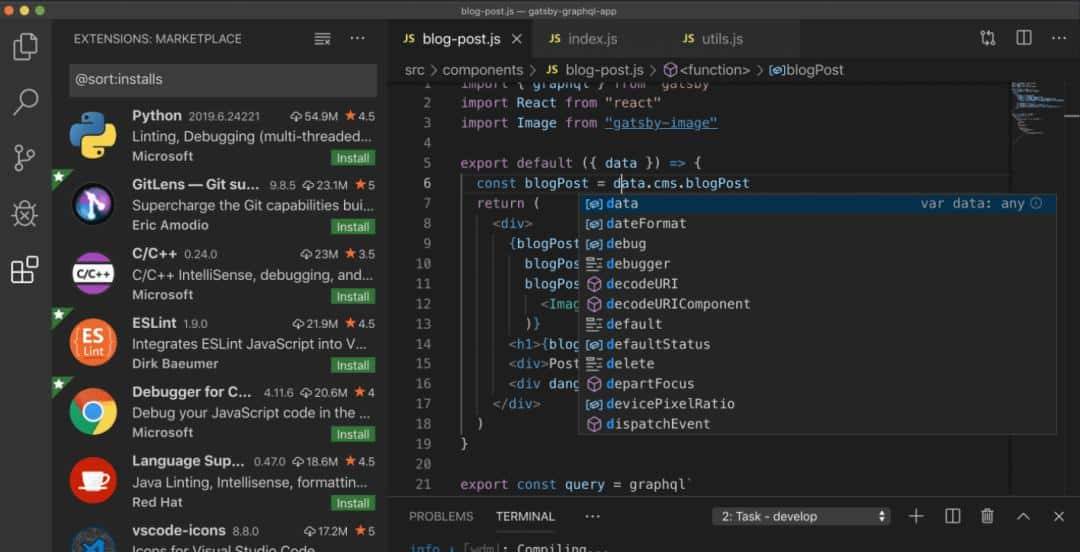Viewport: 1080px width, 552px height.
Task: Open the Explorer view in activity bar
Action: (26, 46)
